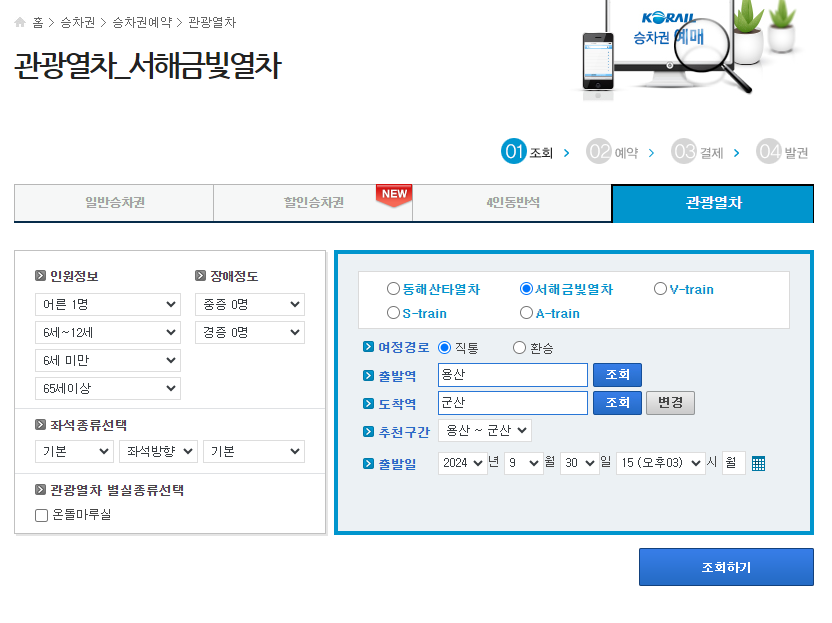This screenshot has height=623, width=832.
Task: Select the A-train radio button
Action: (526, 313)
